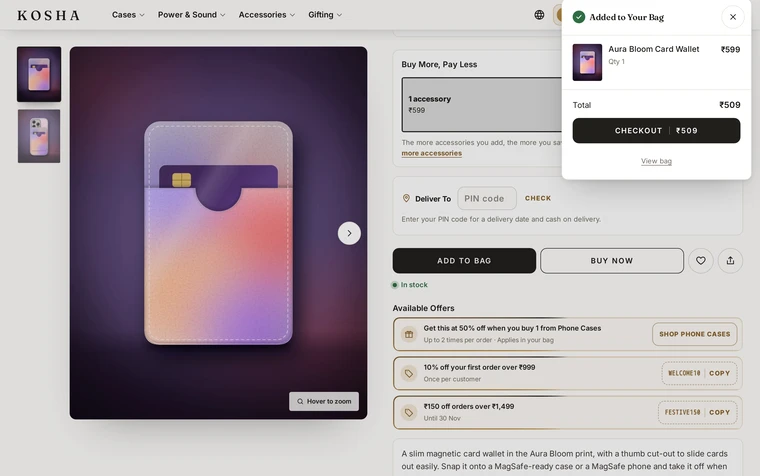760x476 pixels.
Task: Click '₹150 off orders over ₹1,499' text
Action: coord(469,407)
